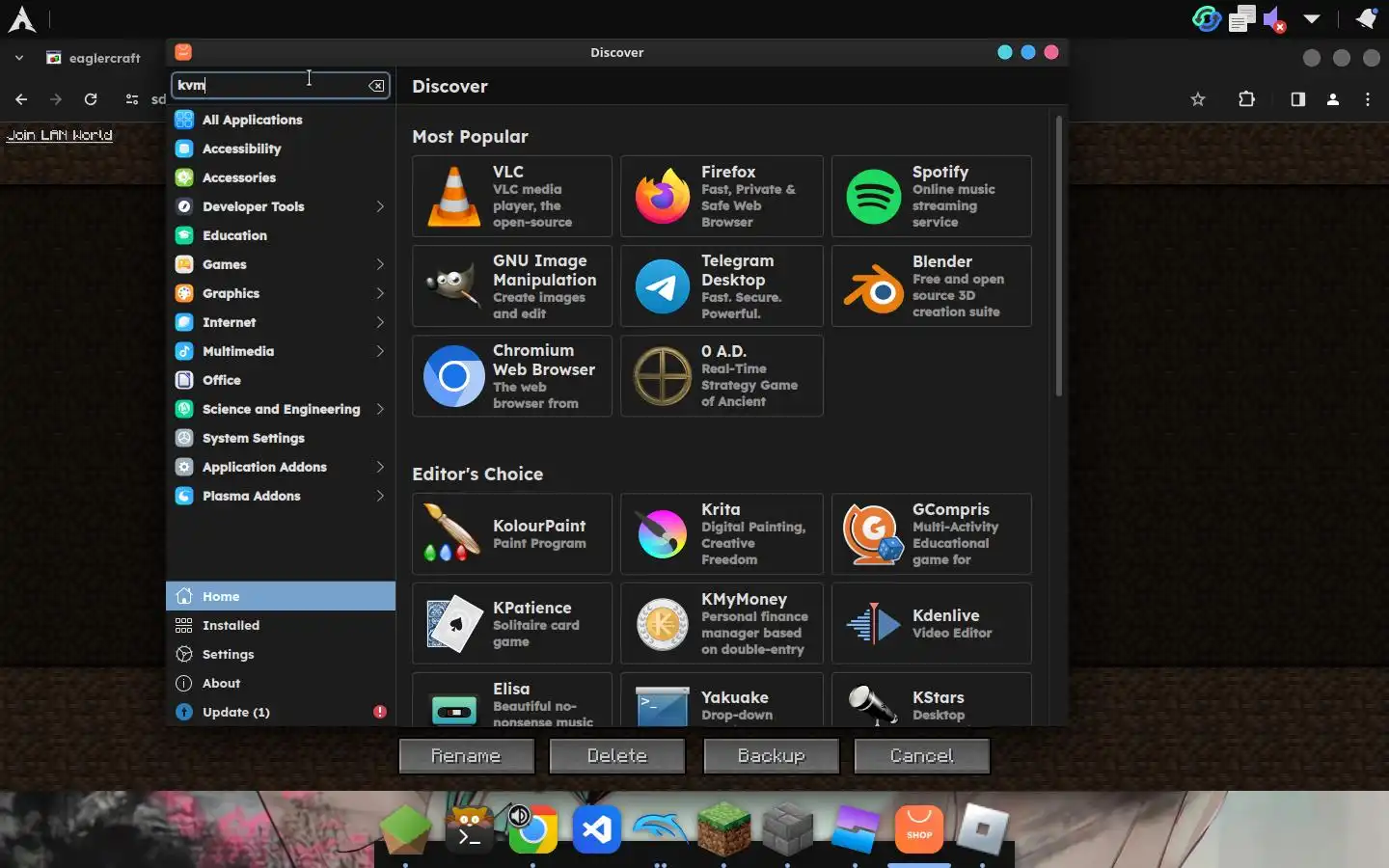The image size is (1389, 868).
Task: Select the System Settings category
Action: (281, 438)
